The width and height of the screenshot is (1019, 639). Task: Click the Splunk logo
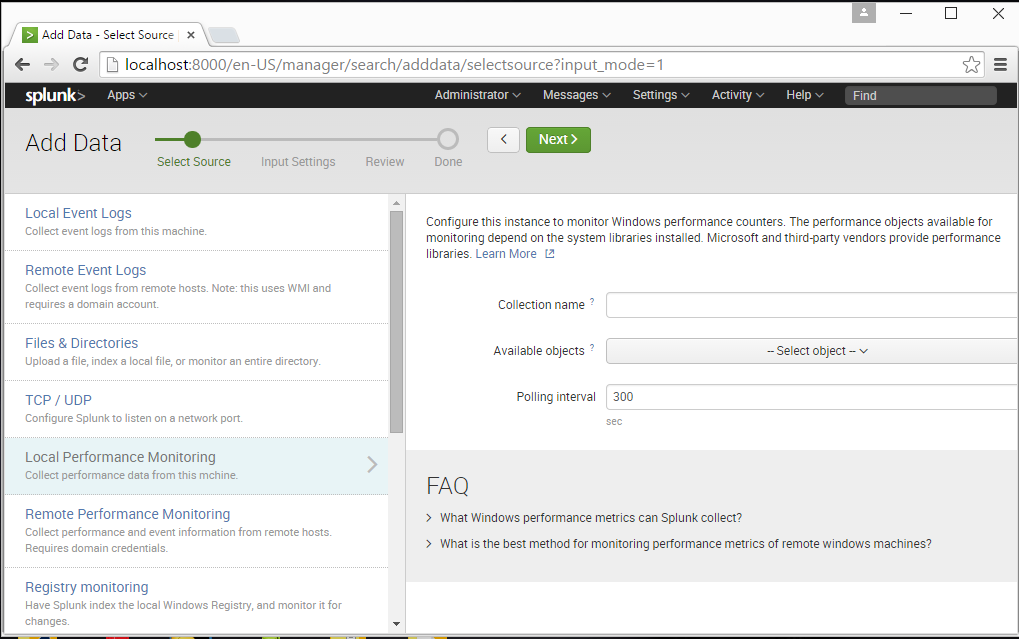click(55, 96)
